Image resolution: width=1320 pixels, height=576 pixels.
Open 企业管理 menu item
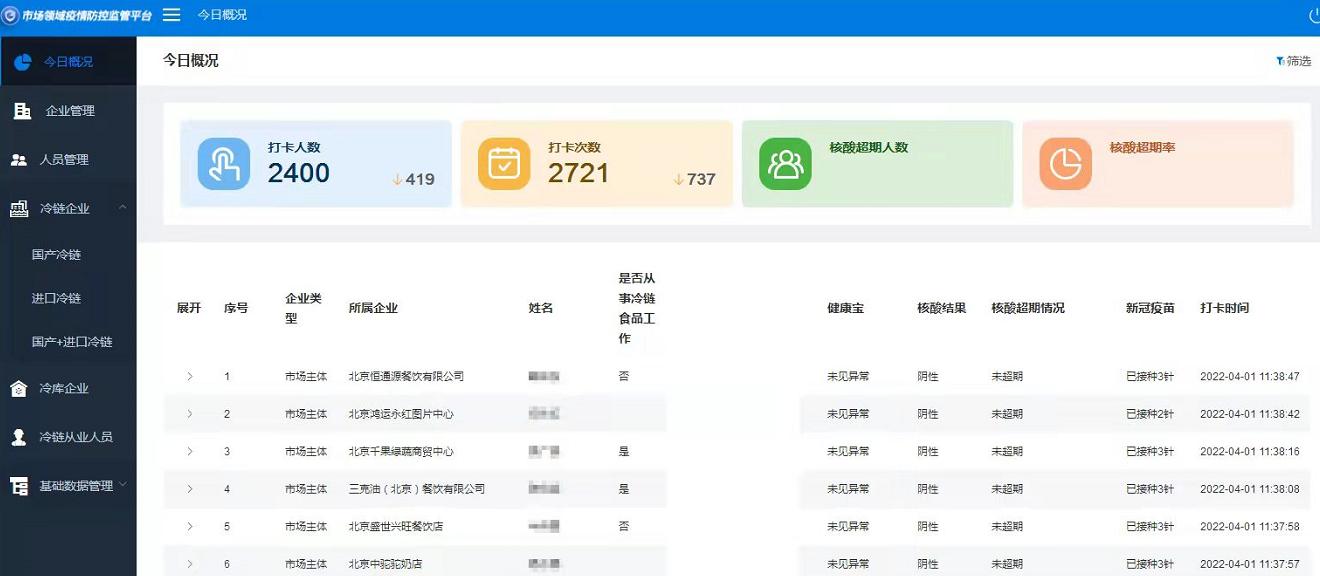tap(68, 111)
